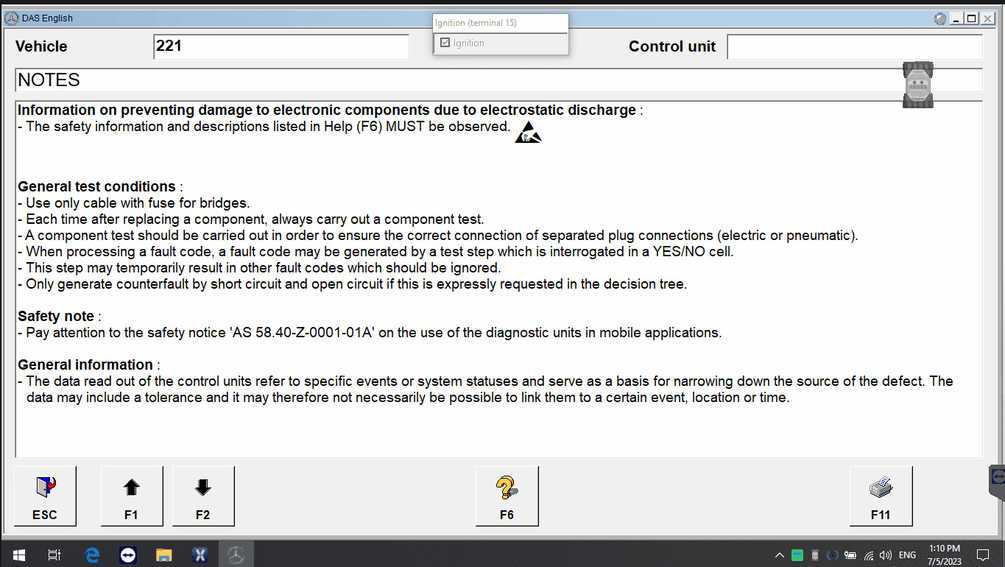Image resolution: width=1005 pixels, height=567 pixels.
Task: Click the 'General information' heading
Action: click(85, 365)
